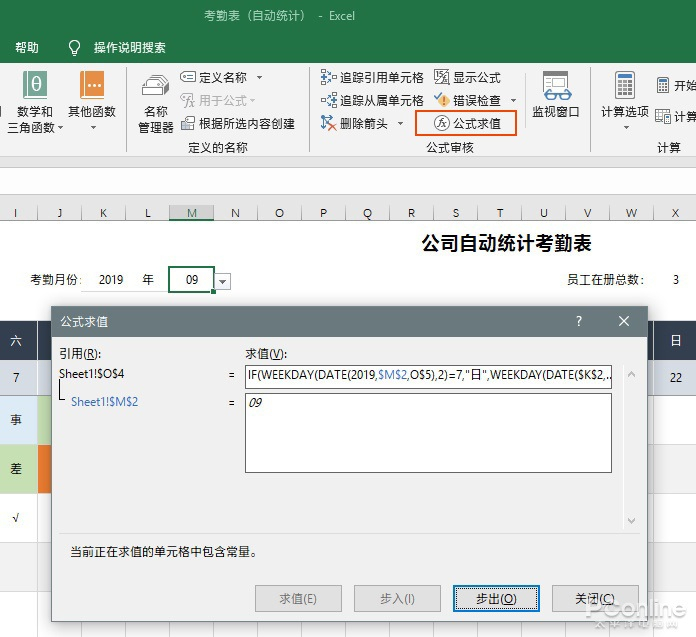Click the Calculate Now (开始) calculator icon
The height and width of the screenshot is (637, 696).
pyautogui.click(x=663, y=85)
